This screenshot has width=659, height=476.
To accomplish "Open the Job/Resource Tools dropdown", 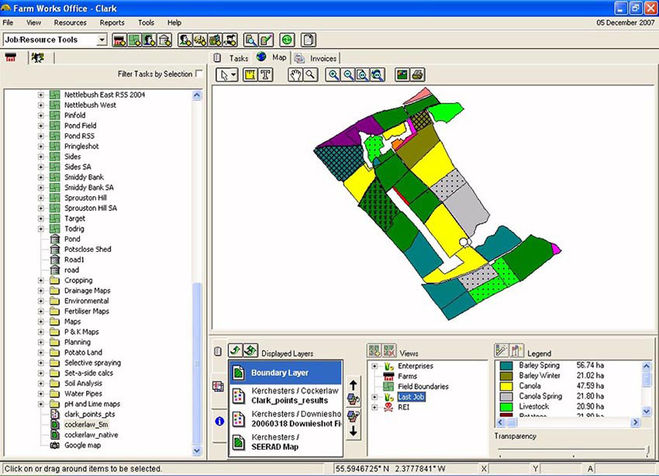I will pos(102,40).
